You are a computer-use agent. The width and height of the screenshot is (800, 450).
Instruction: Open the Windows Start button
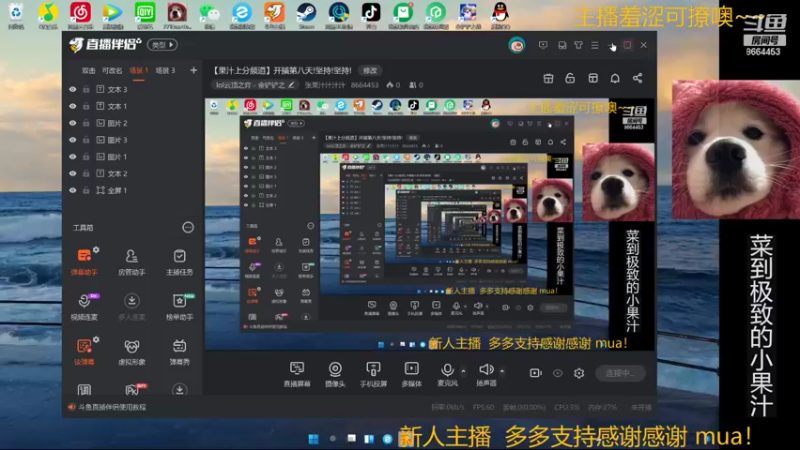313,439
